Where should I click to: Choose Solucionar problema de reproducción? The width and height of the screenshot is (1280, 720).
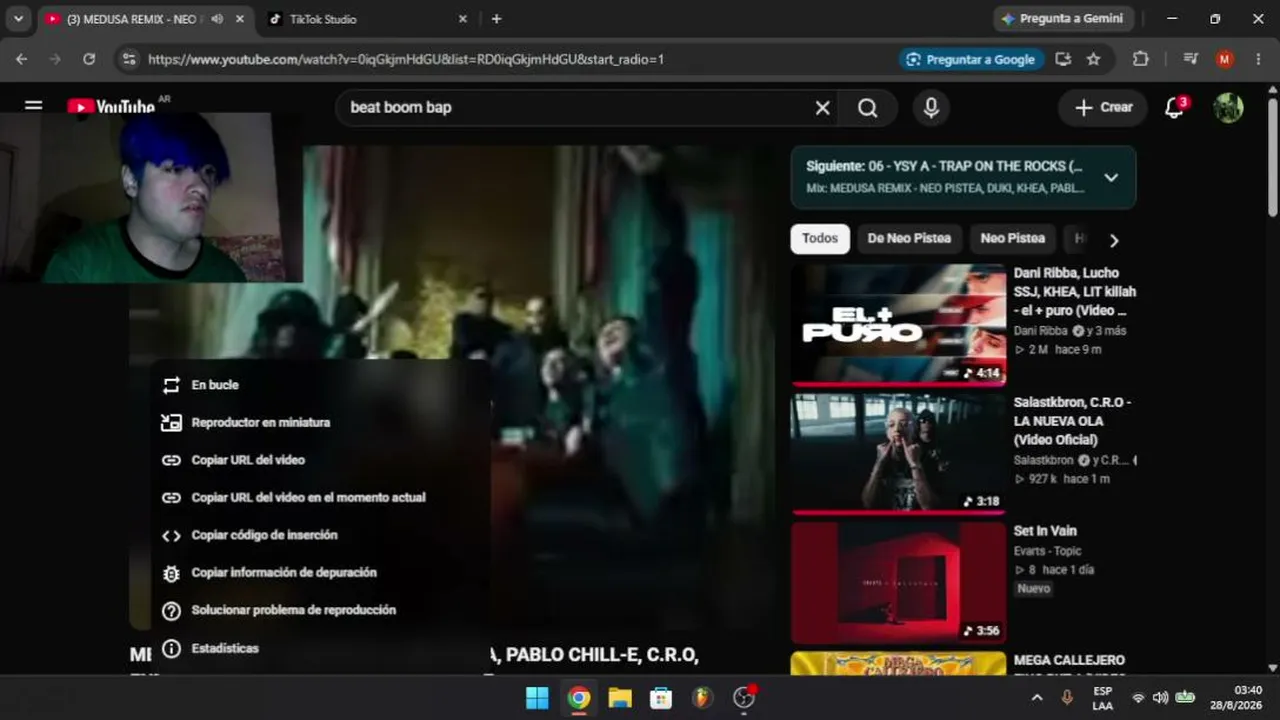(x=320, y=610)
